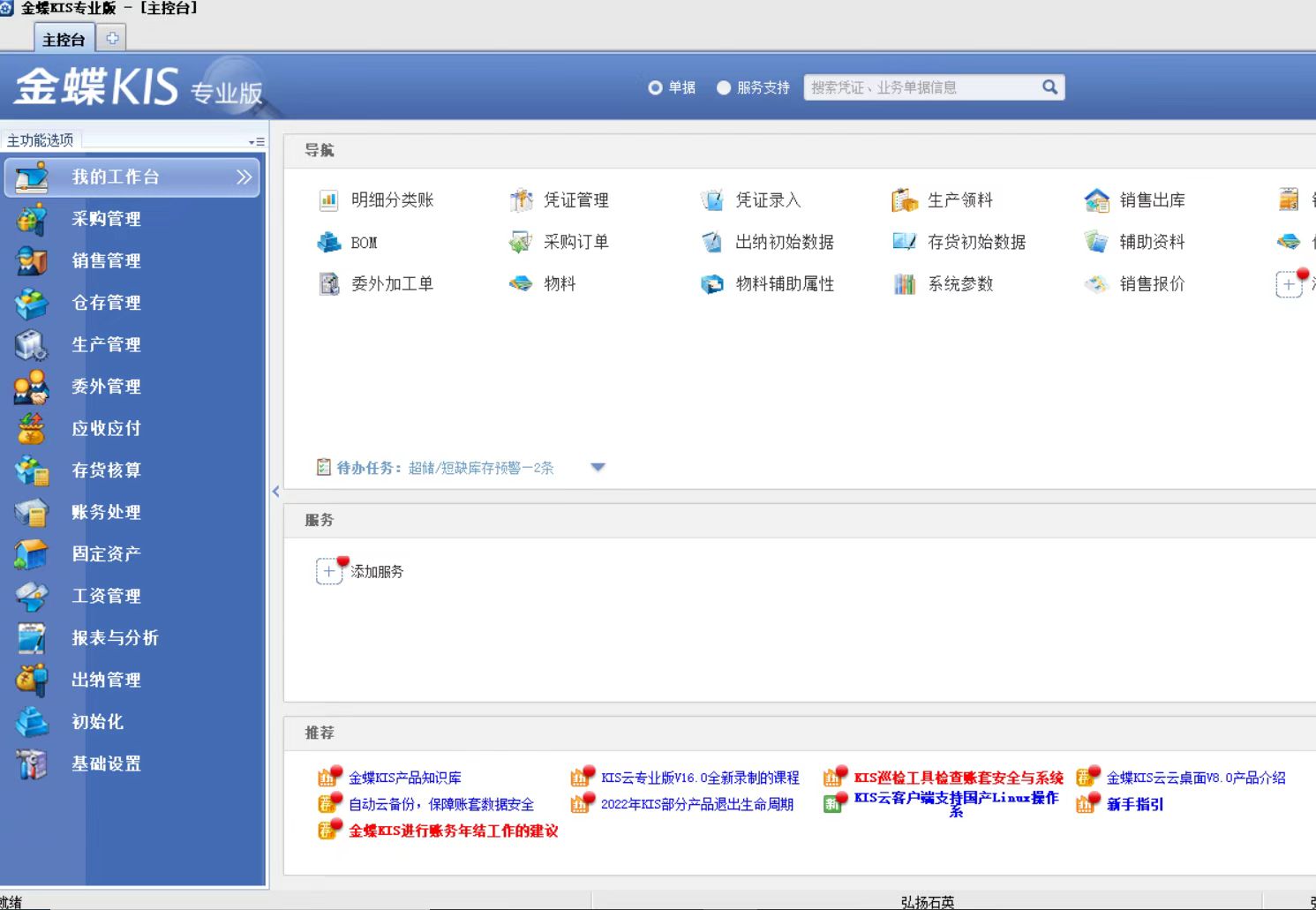Viewport: 1316px width, 910px height.
Task: Expand the 待办任务 dropdown arrow
Action: click(598, 468)
